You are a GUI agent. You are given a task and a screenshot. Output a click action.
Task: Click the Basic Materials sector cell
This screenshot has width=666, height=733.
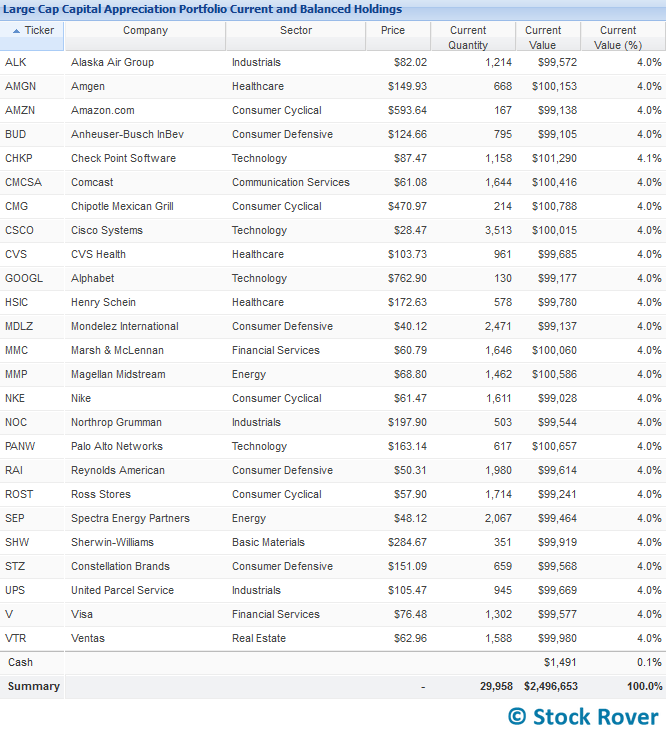coord(268,542)
